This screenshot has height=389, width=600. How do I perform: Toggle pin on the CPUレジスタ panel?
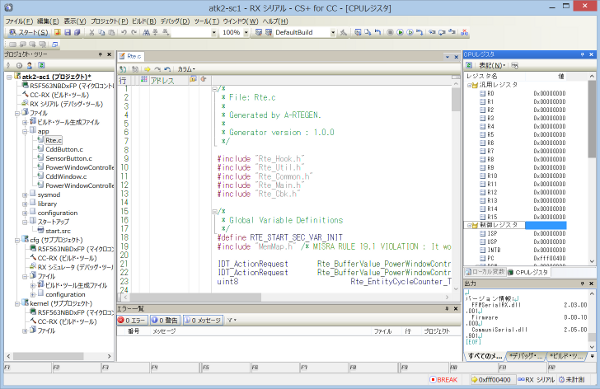pyautogui.click(x=582, y=55)
